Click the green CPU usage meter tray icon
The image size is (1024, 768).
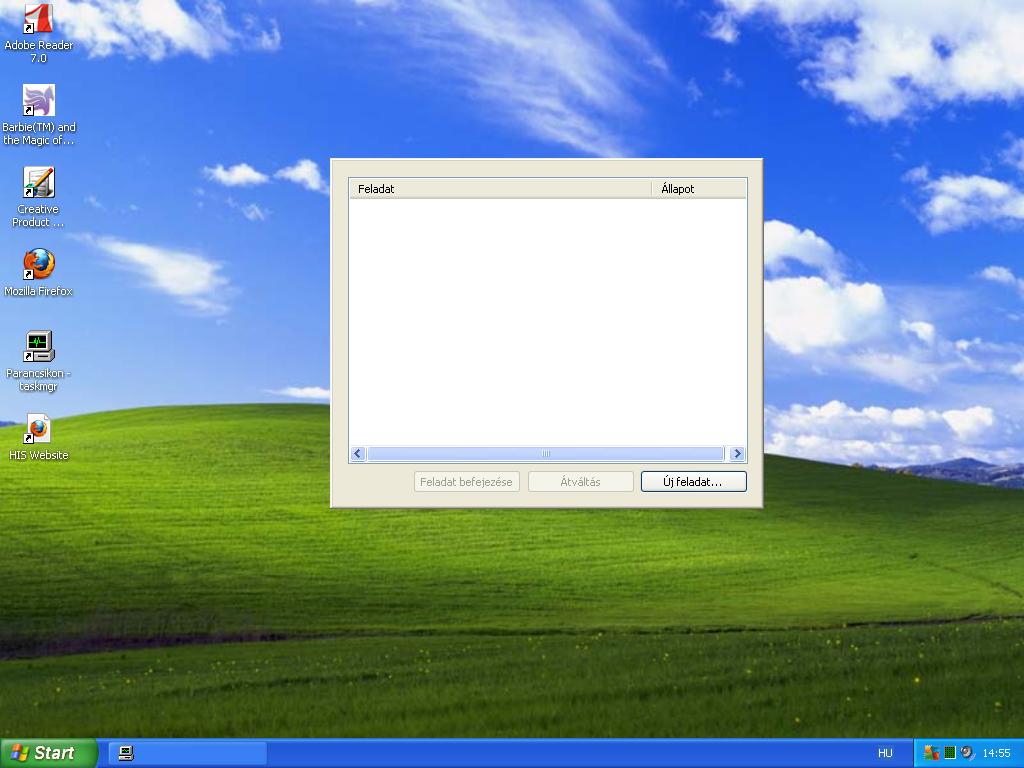[x=950, y=753]
